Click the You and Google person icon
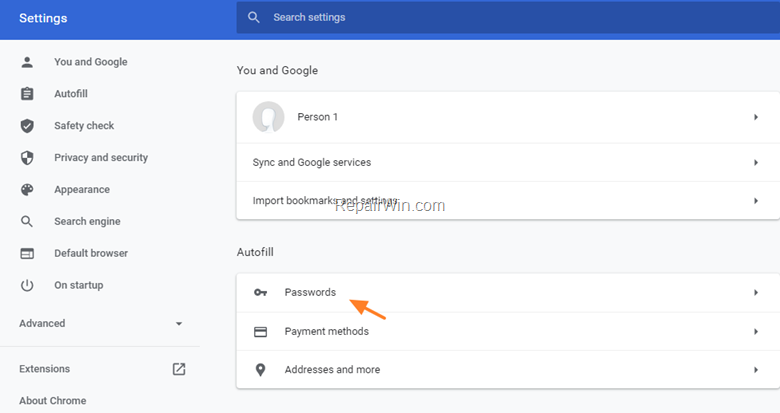780x413 pixels. pyautogui.click(x=27, y=62)
